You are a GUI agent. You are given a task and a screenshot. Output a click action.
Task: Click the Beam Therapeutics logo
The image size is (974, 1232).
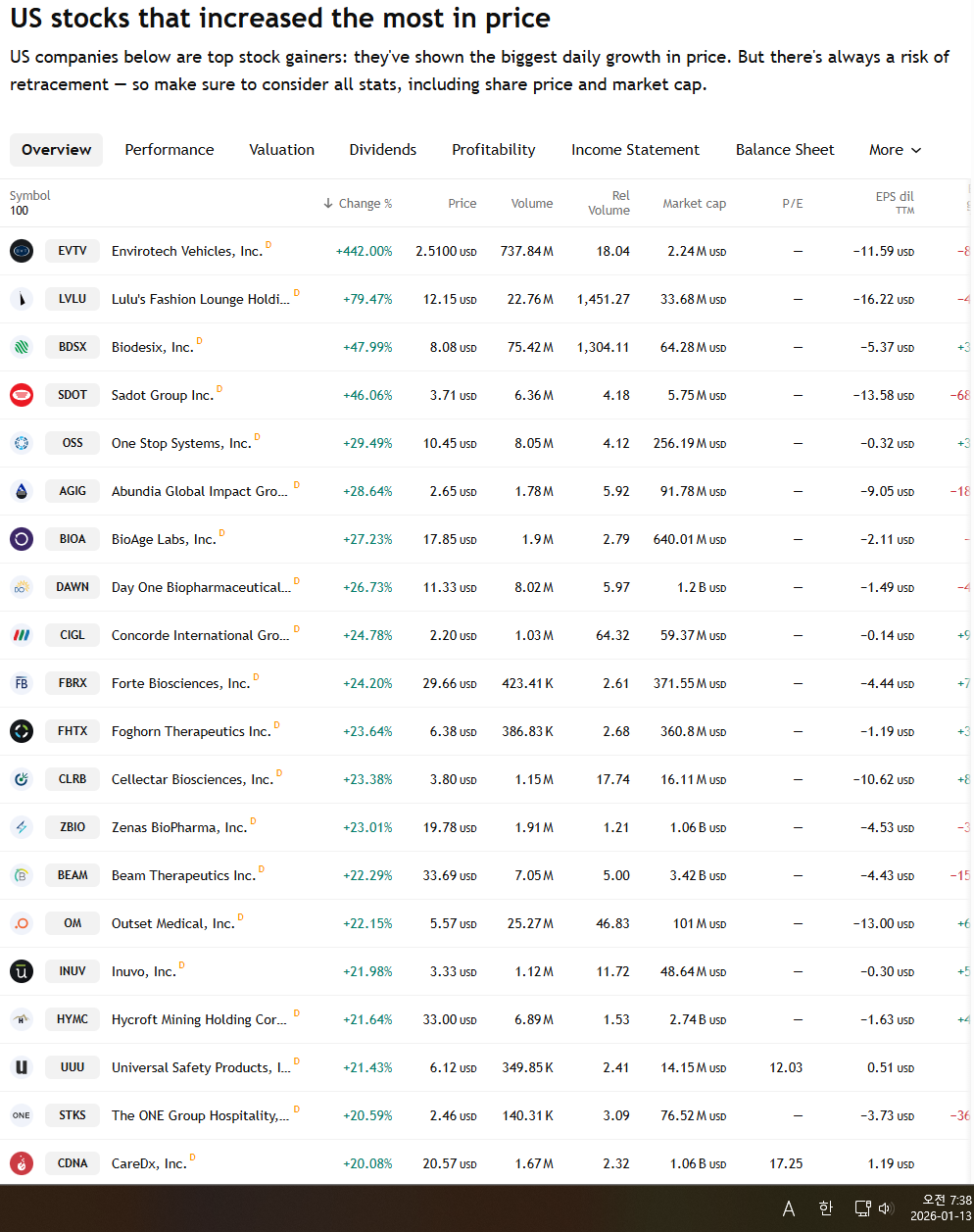(22, 875)
